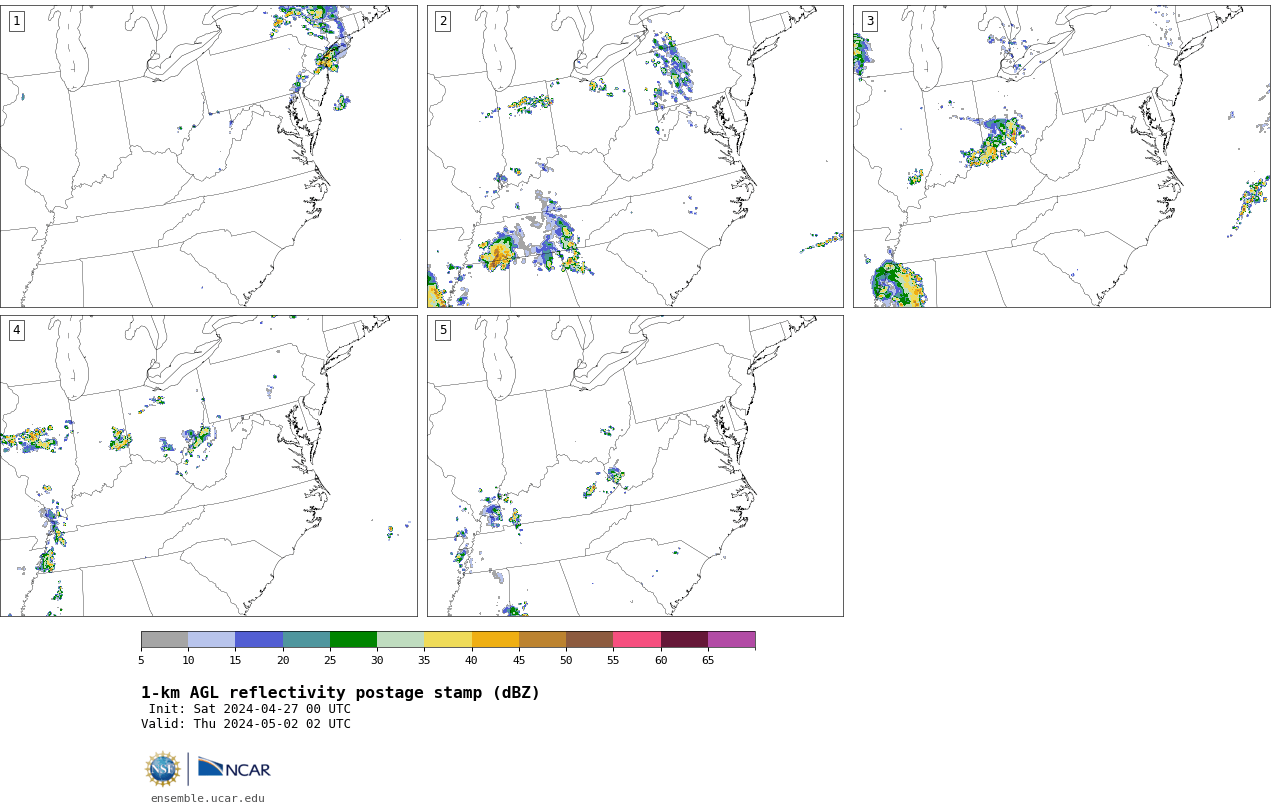
Task: Click the panel number label 1
Action: 16,21
